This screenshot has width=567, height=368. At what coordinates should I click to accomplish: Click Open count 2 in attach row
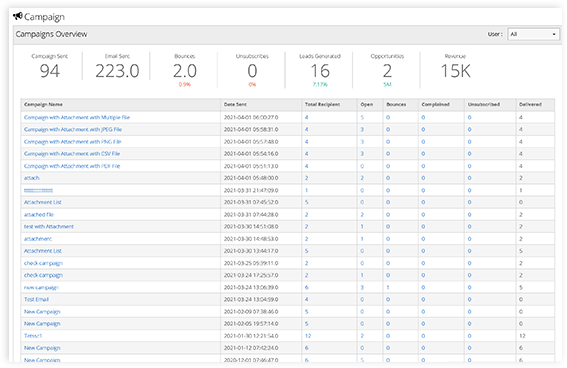point(362,178)
